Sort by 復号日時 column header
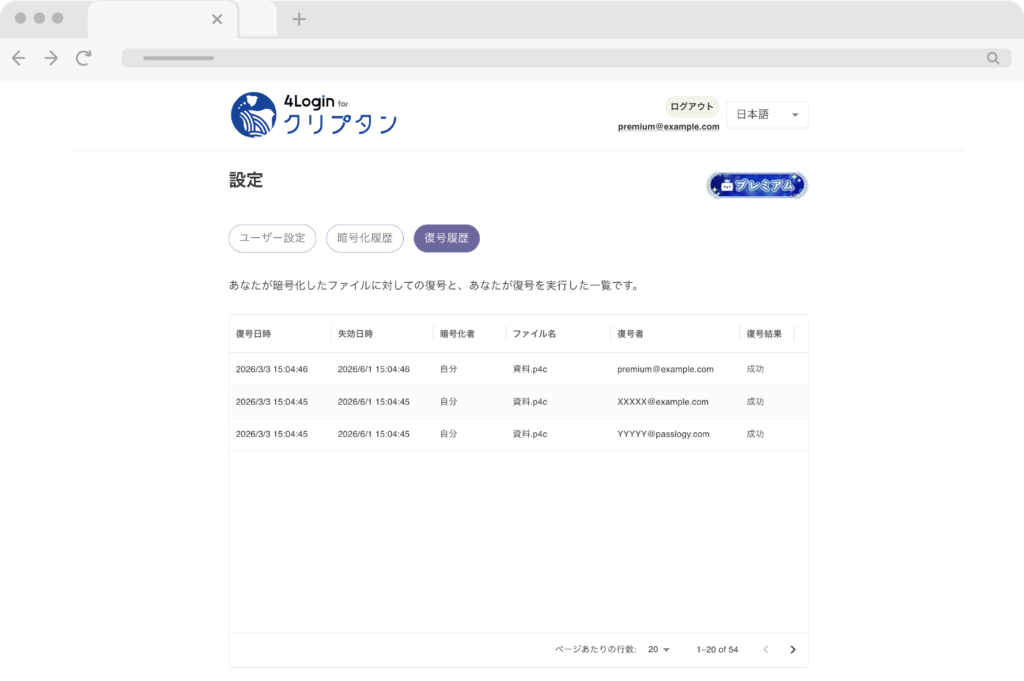 pos(254,334)
